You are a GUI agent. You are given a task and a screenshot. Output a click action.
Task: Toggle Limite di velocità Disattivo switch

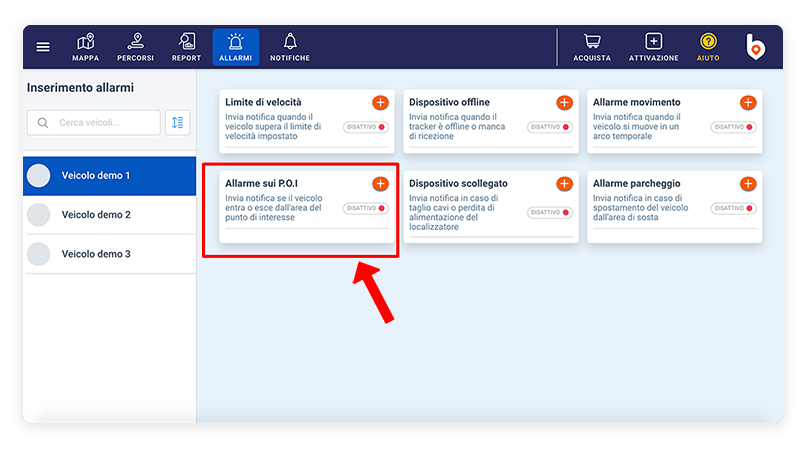(366, 127)
